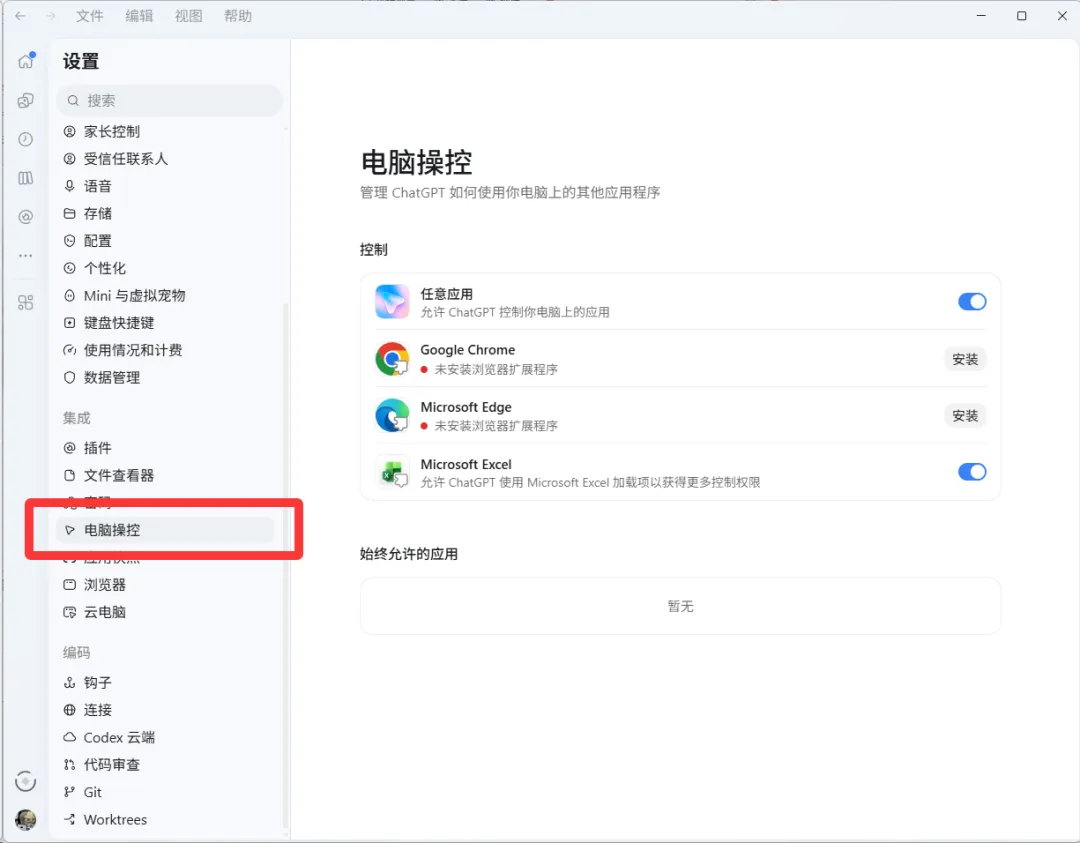The height and width of the screenshot is (843, 1080).
Task: Install the Google Chrome extension
Action: coord(965,359)
